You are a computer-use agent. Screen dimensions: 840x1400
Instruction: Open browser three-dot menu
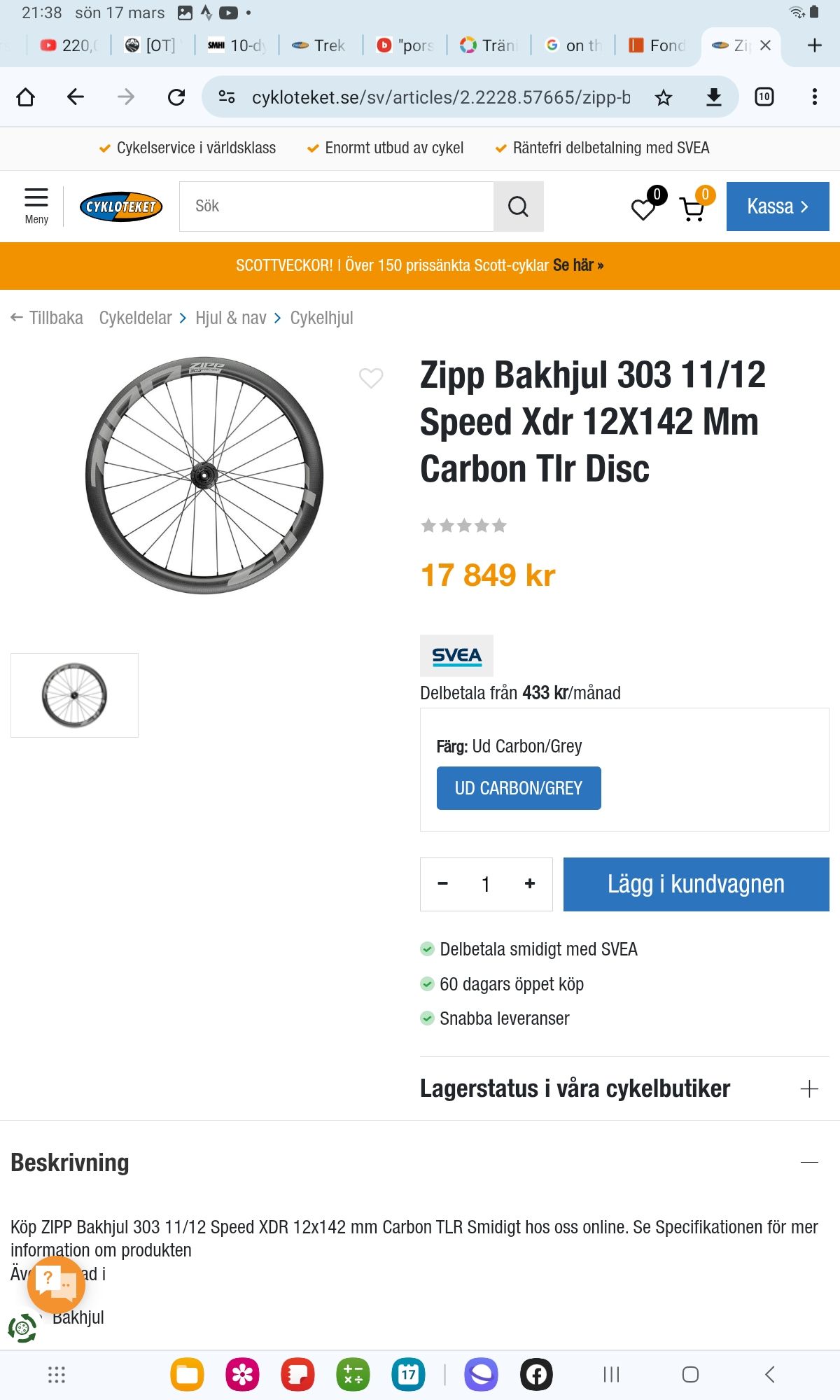pyautogui.click(x=814, y=97)
